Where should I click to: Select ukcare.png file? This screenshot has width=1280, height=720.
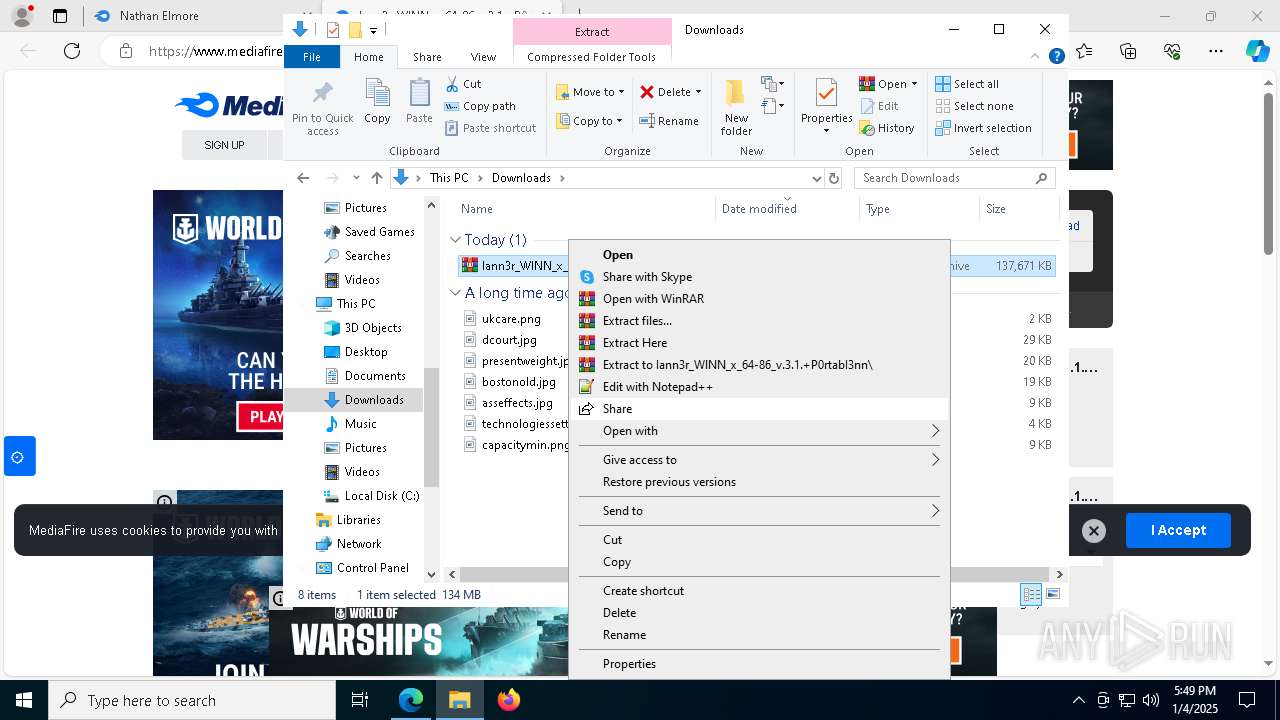click(x=511, y=319)
